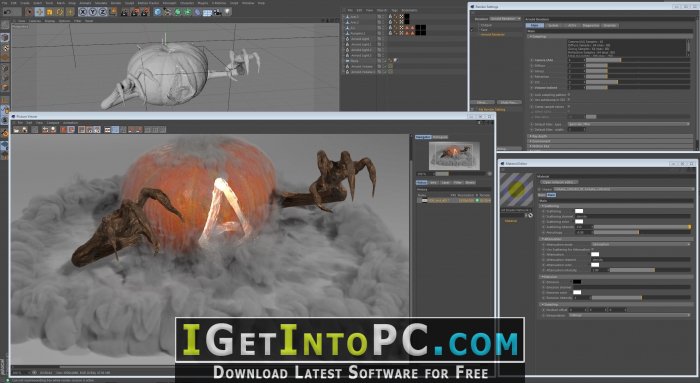Viewport: 700px width, 383px height.
Task: Select the Move tool in top toolbar
Action: click(39, 12)
